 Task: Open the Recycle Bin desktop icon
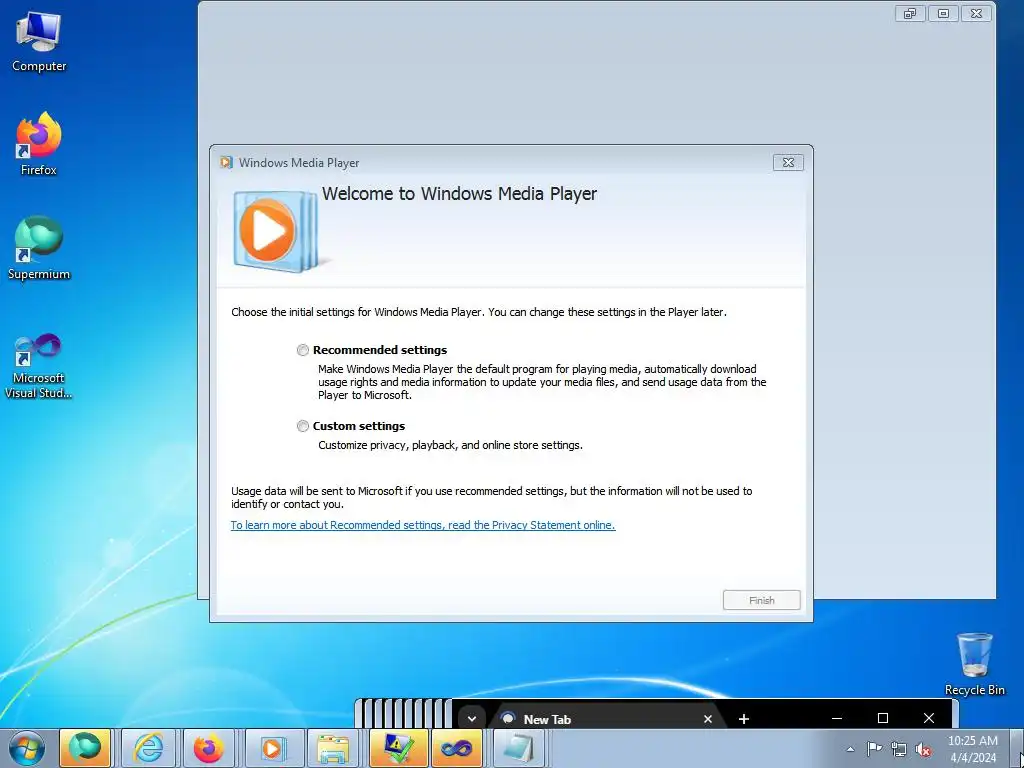click(974, 664)
